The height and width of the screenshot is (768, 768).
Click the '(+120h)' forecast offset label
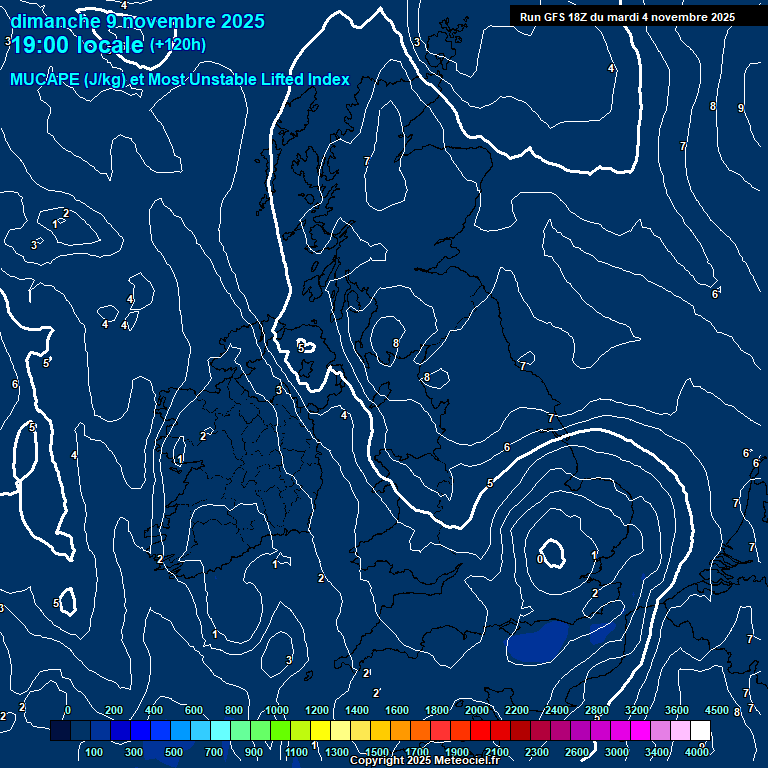(178, 44)
